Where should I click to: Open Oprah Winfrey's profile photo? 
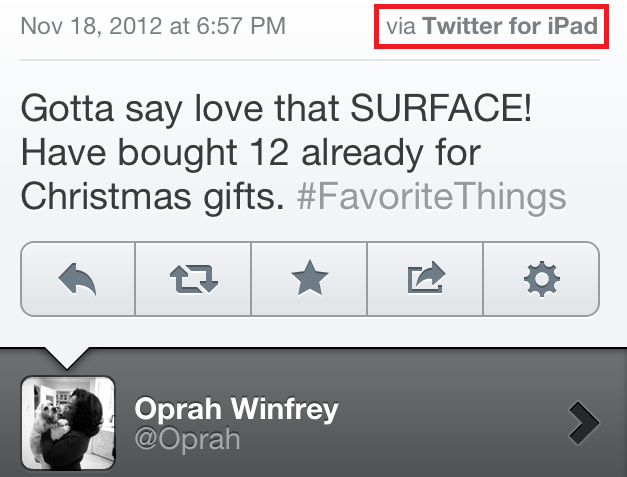coord(68,423)
